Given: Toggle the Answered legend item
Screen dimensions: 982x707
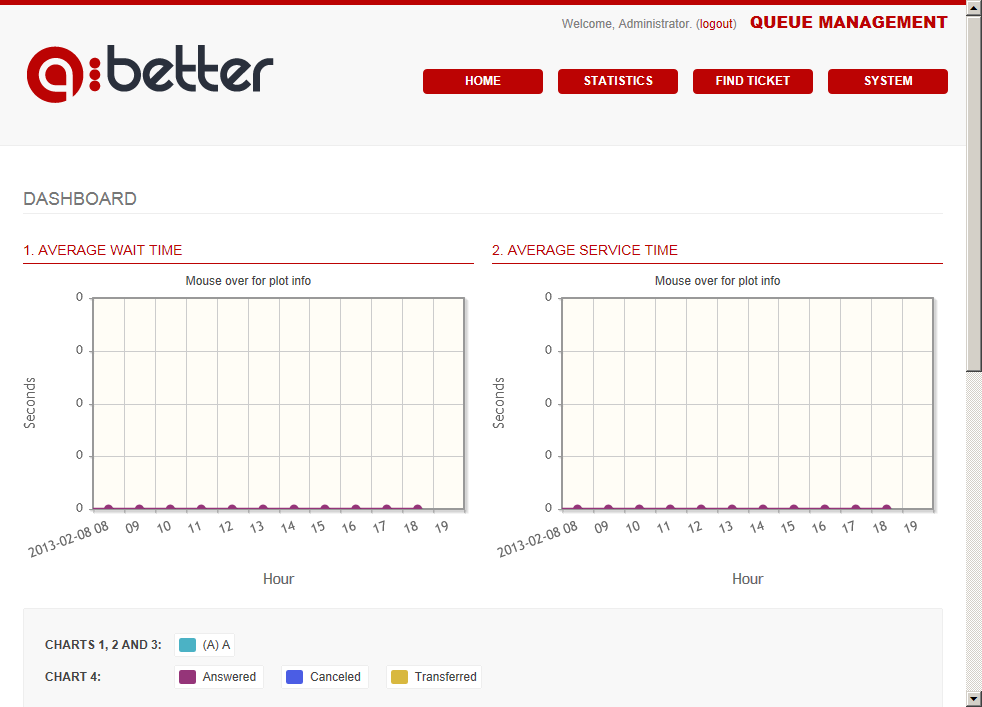Looking at the screenshot, I should [x=218, y=676].
